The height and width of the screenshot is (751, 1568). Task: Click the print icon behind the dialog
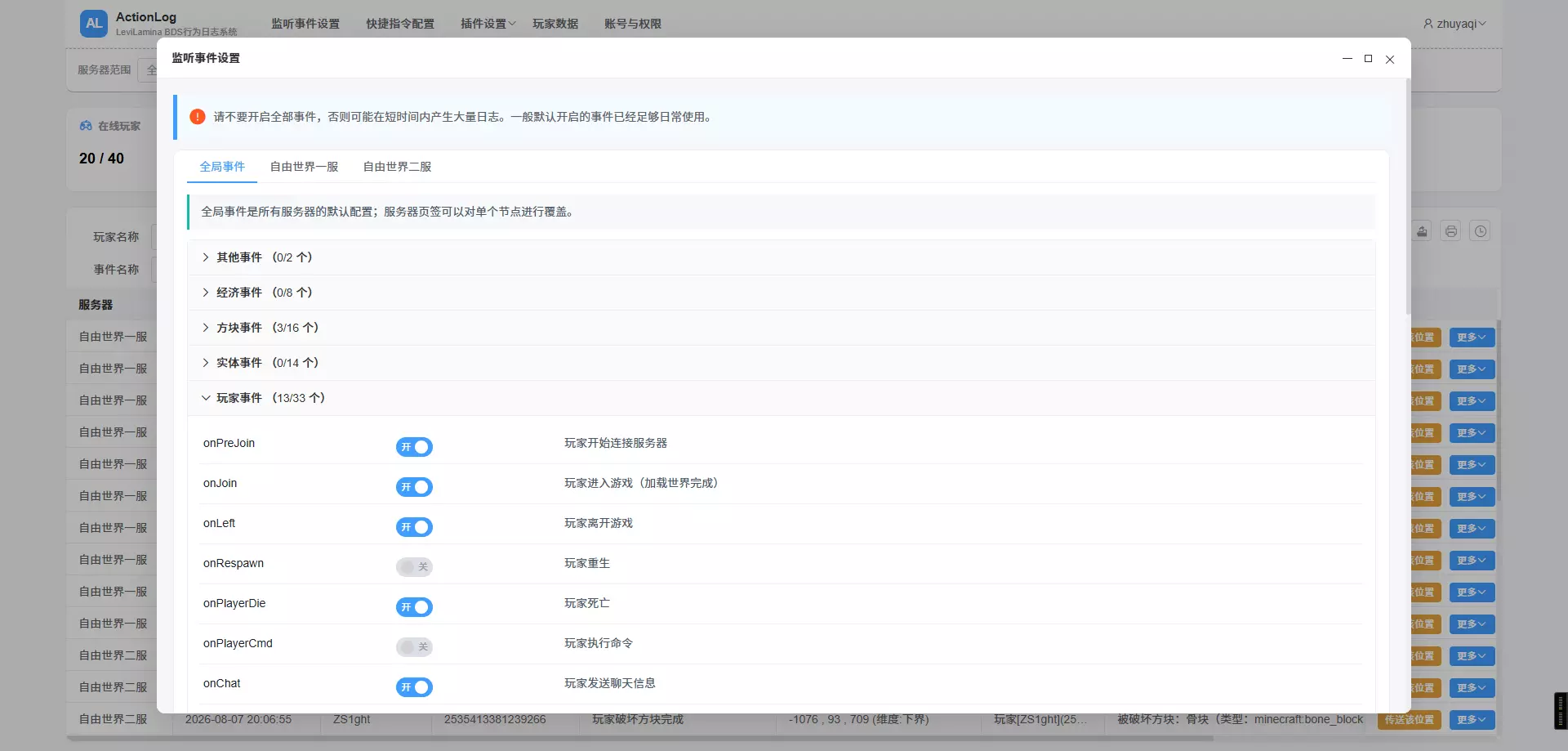pyautogui.click(x=1451, y=231)
